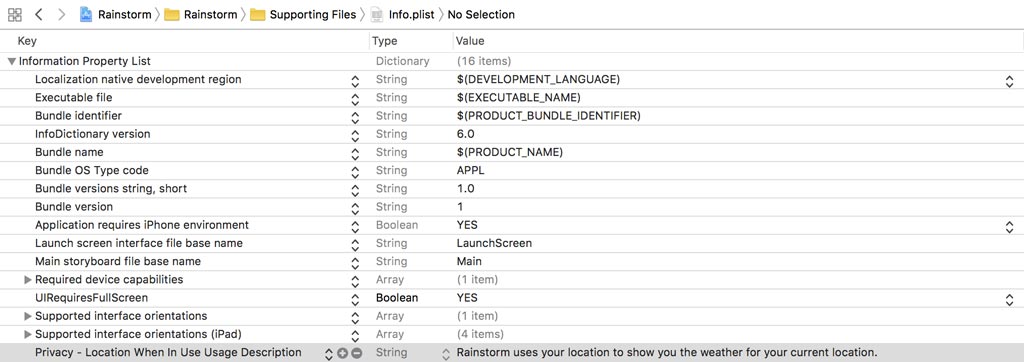Open key stepper for Bundle name

pyautogui.click(x=355, y=154)
